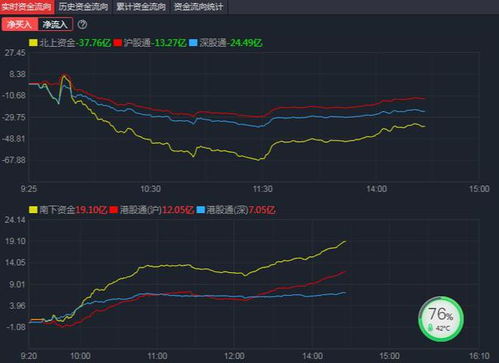
Task: Select the 南下资金 19.10亿 legend label
Action: tap(73, 210)
